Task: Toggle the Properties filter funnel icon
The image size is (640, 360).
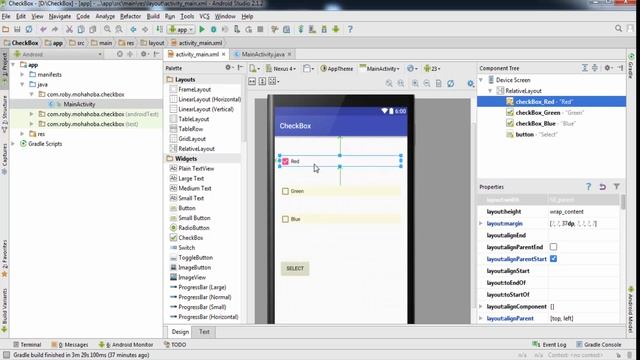Action: coord(617,187)
